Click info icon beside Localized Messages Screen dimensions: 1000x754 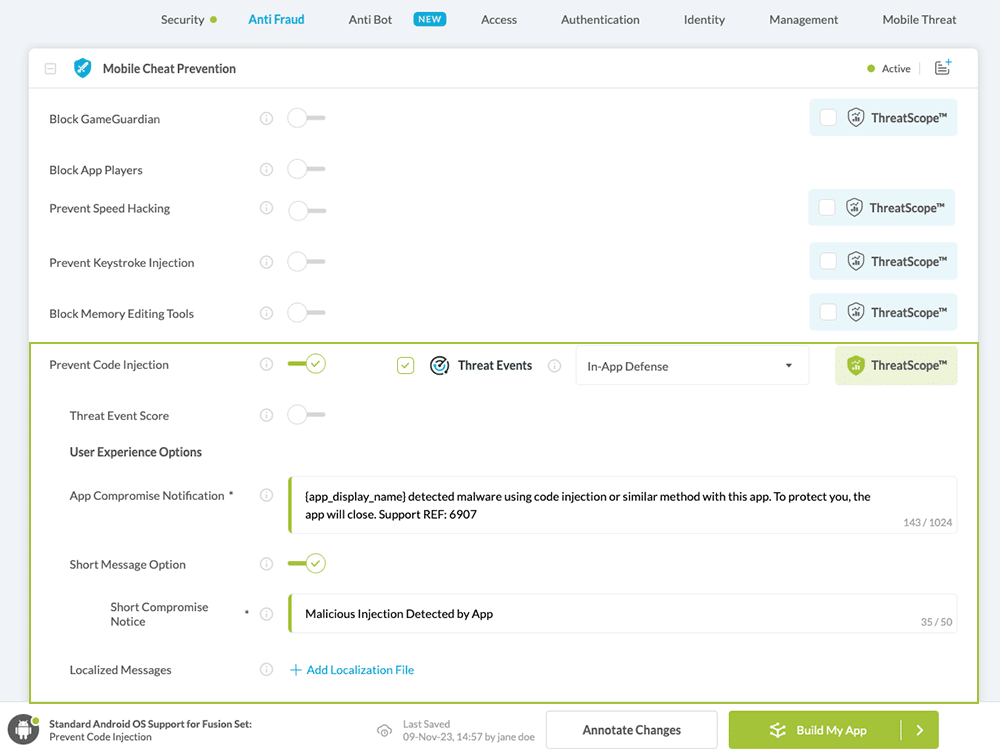tap(266, 670)
